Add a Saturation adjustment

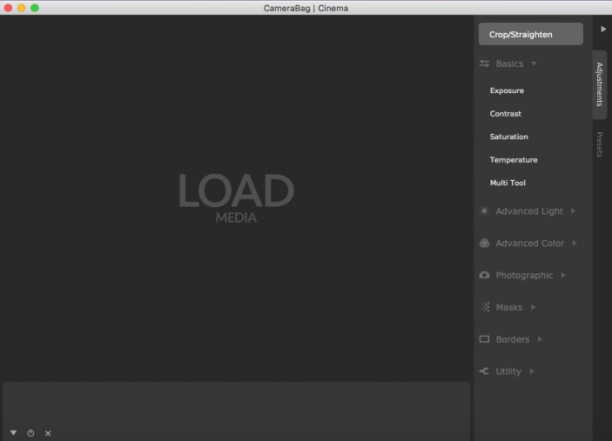(509, 137)
